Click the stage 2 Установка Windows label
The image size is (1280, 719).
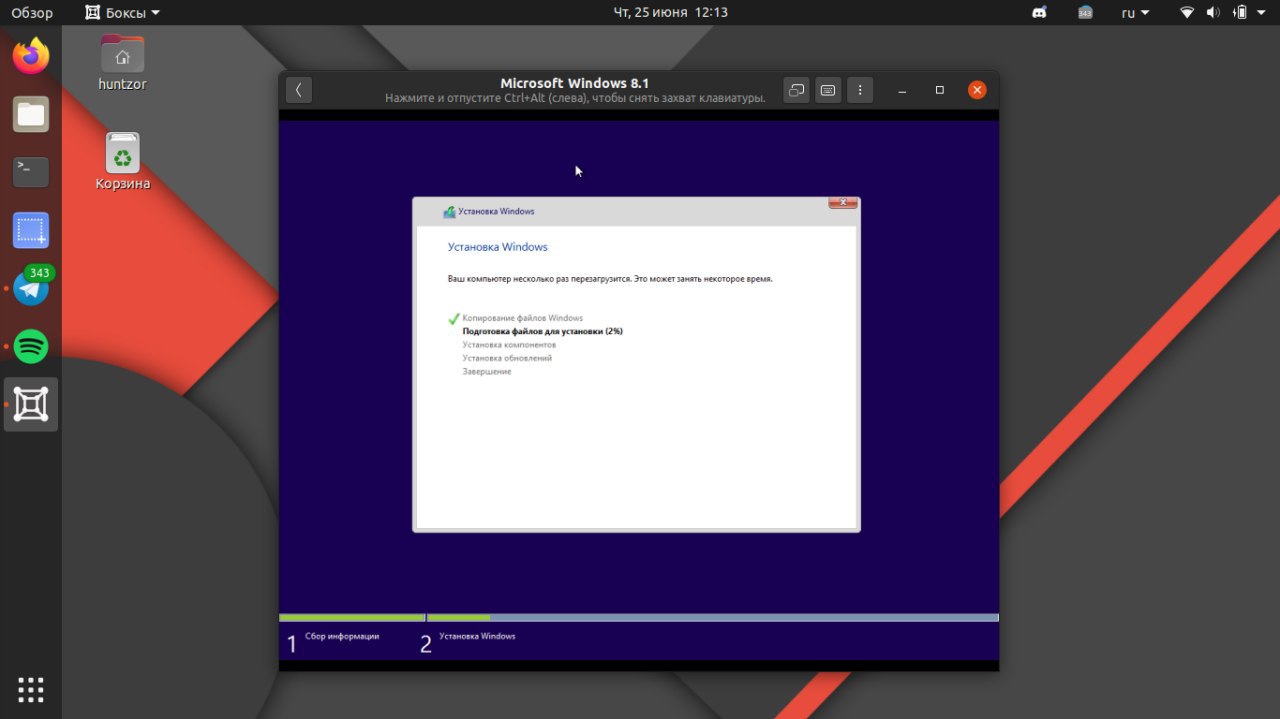(x=477, y=637)
